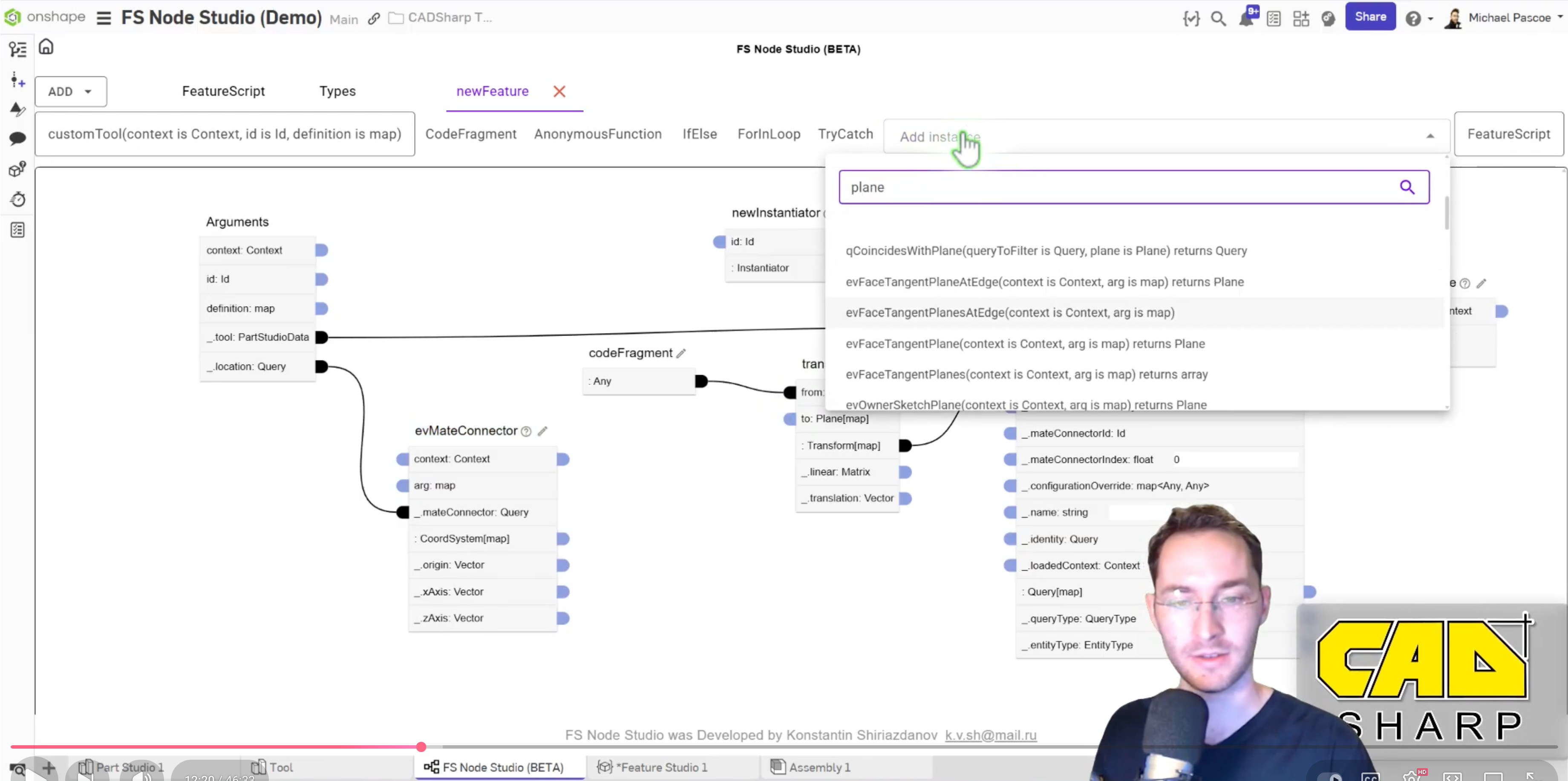1568x781 pixels.
Task: Select the newFeature tab
Action: (x=493, y=91)
